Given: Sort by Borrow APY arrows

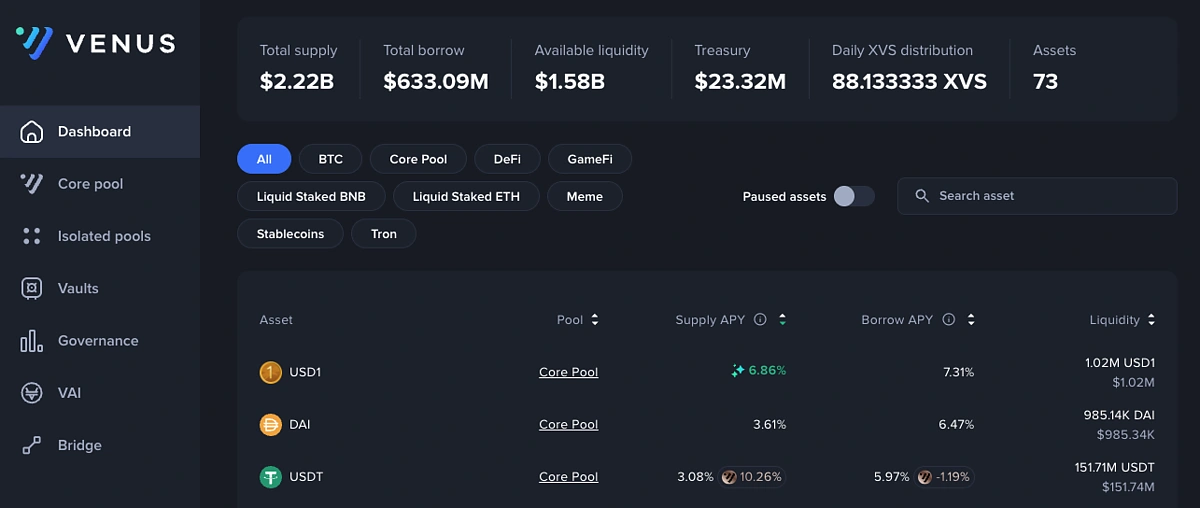Looking at the screenshot, I should pos(971,320).
